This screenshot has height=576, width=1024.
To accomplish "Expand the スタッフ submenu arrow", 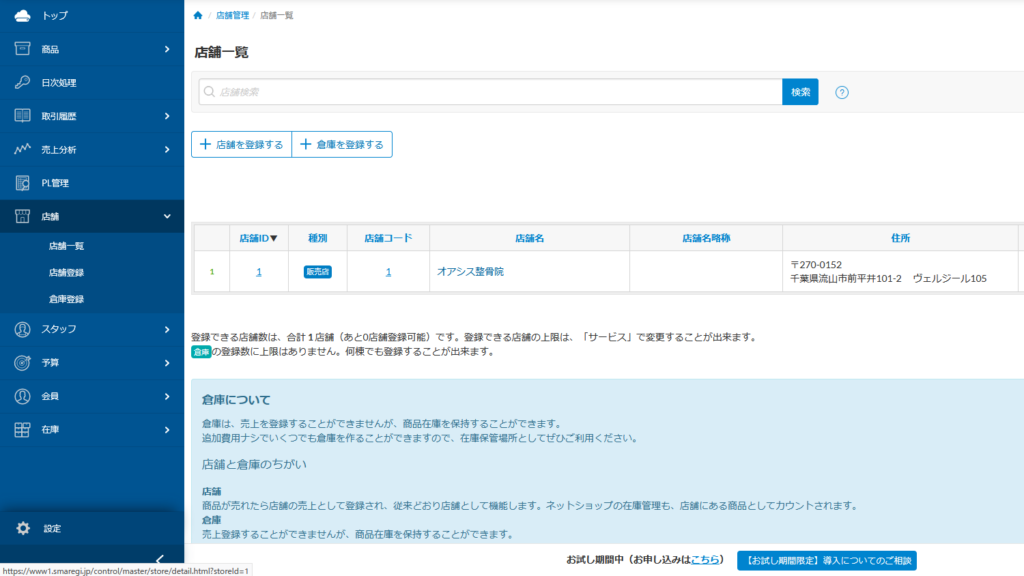I will click(167, 329).
